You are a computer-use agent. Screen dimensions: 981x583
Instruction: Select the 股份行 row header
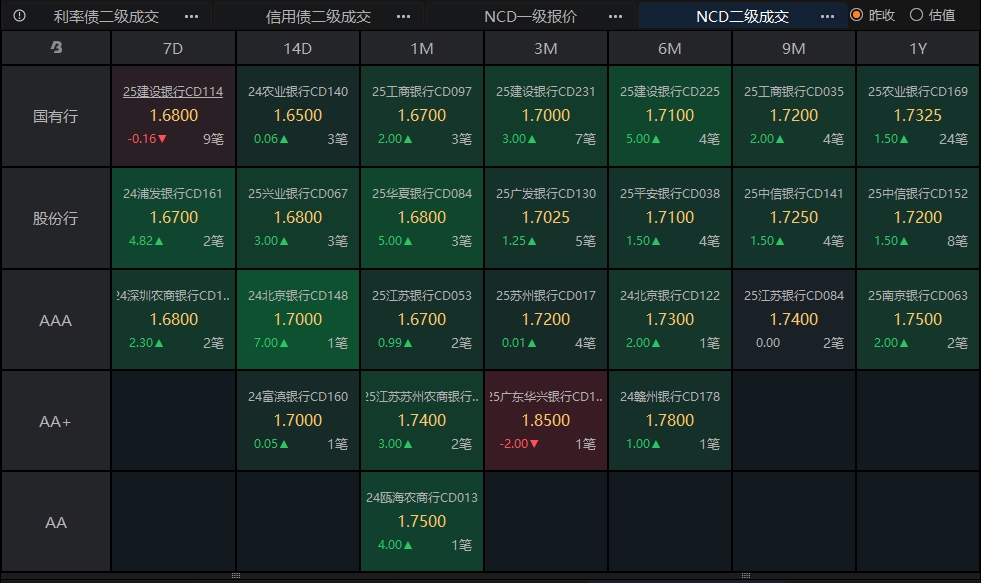point(56,218)
